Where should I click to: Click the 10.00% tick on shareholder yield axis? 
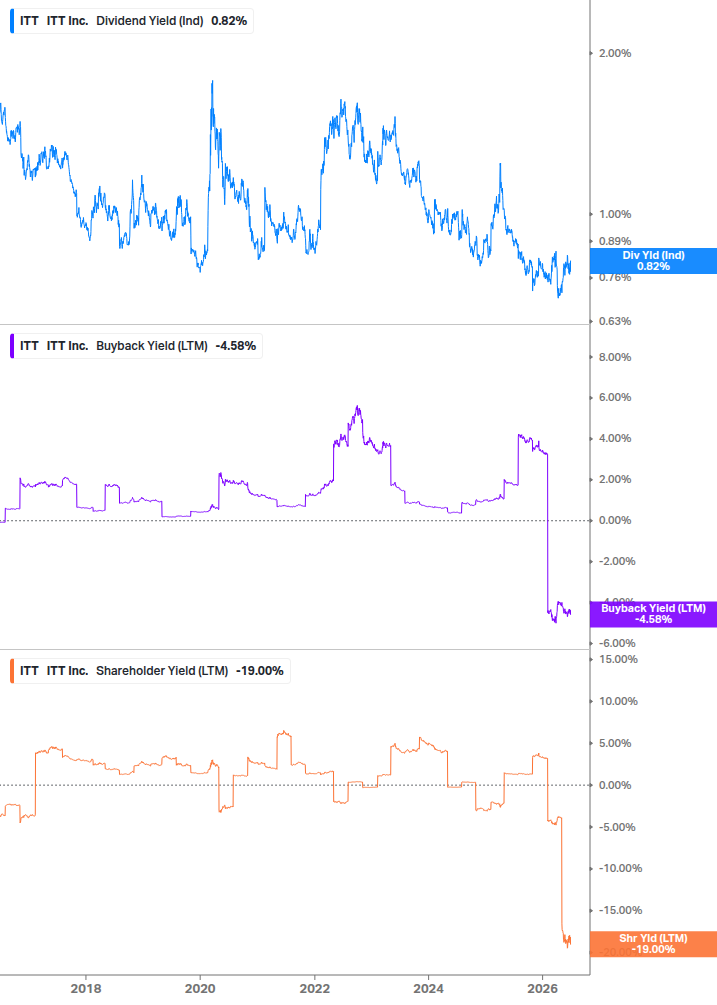coord(618,701)
